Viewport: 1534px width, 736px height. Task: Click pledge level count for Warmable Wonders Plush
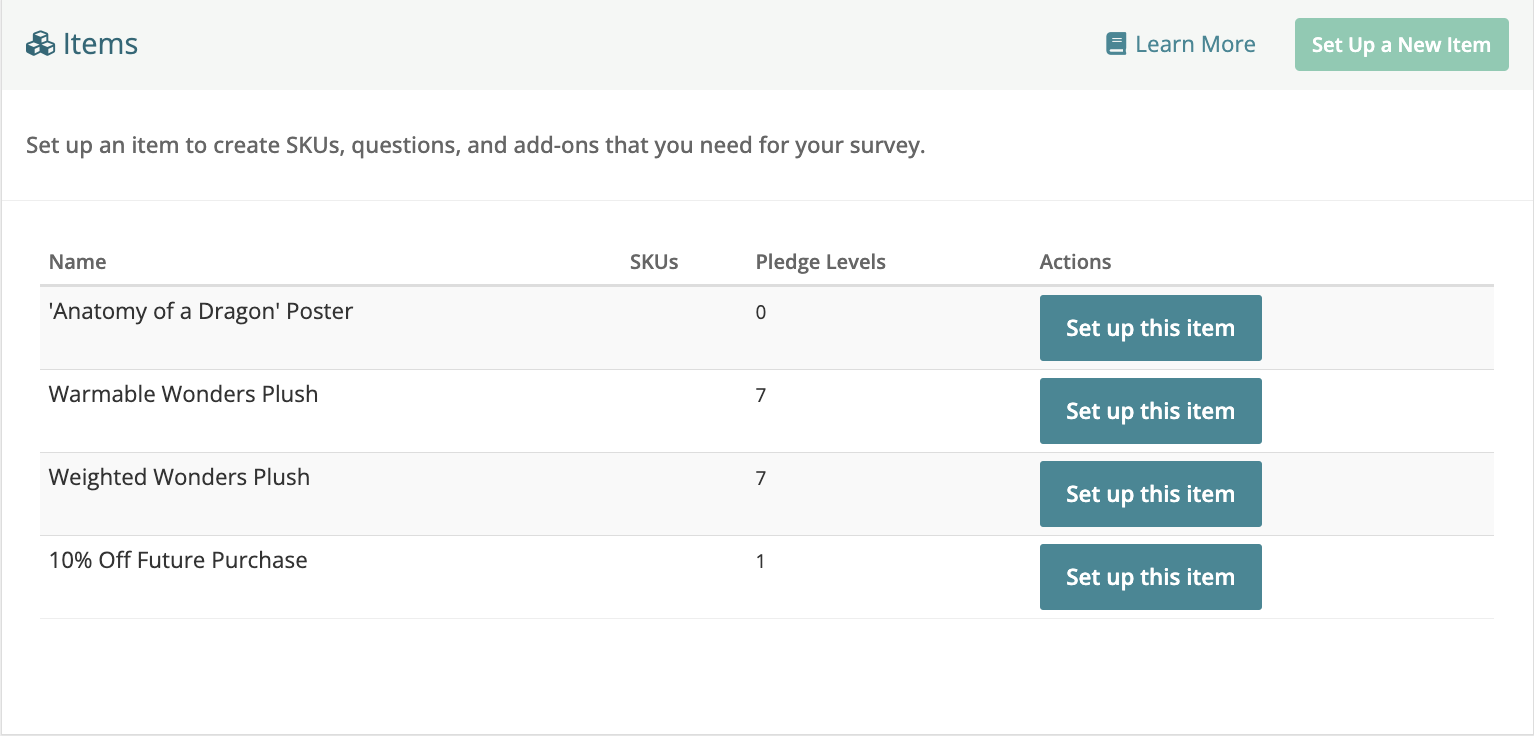pyautogui.click(x=761, y=395)
